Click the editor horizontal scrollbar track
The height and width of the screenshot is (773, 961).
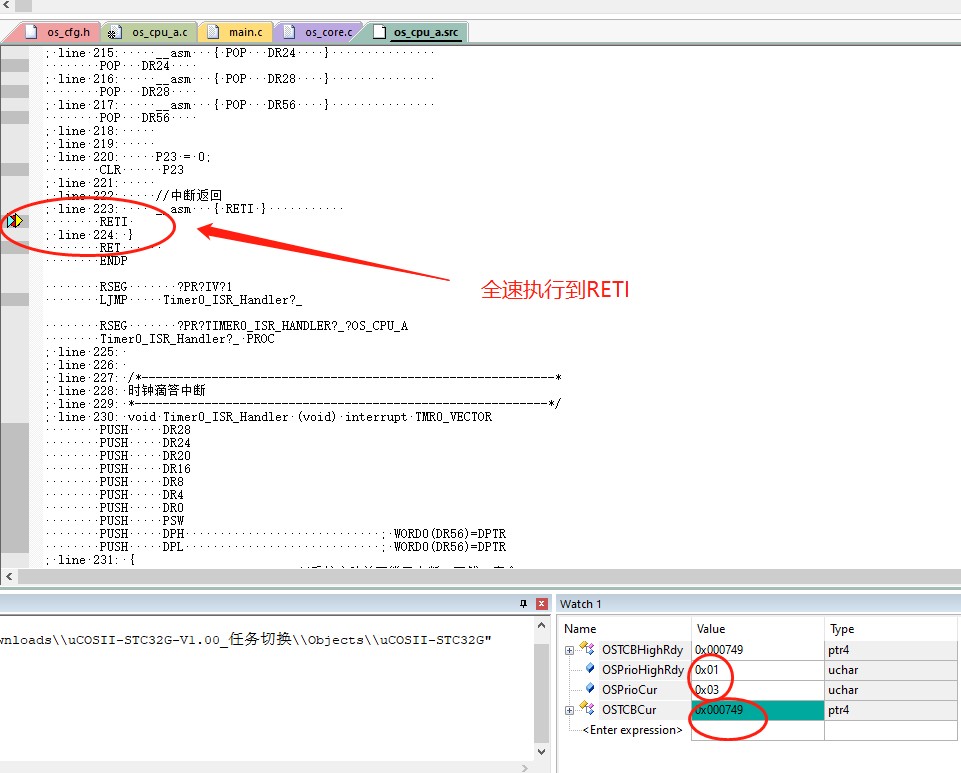tap(489, 576)
